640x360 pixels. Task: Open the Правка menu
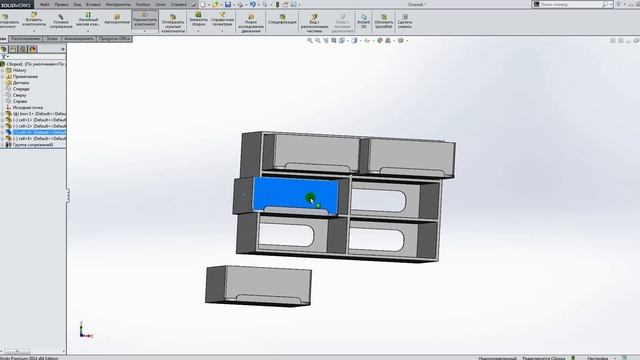coord(61,4)
